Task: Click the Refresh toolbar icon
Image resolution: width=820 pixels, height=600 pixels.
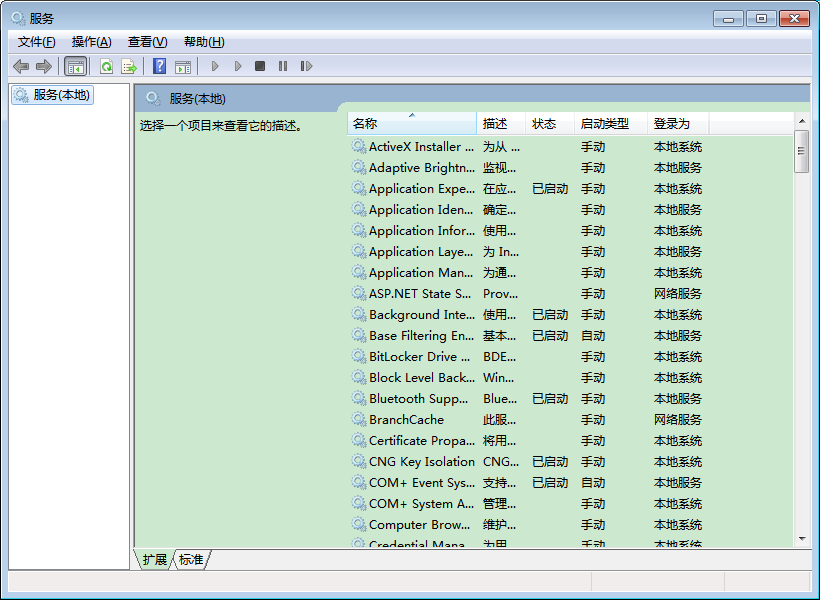Action: coord(106,66)
